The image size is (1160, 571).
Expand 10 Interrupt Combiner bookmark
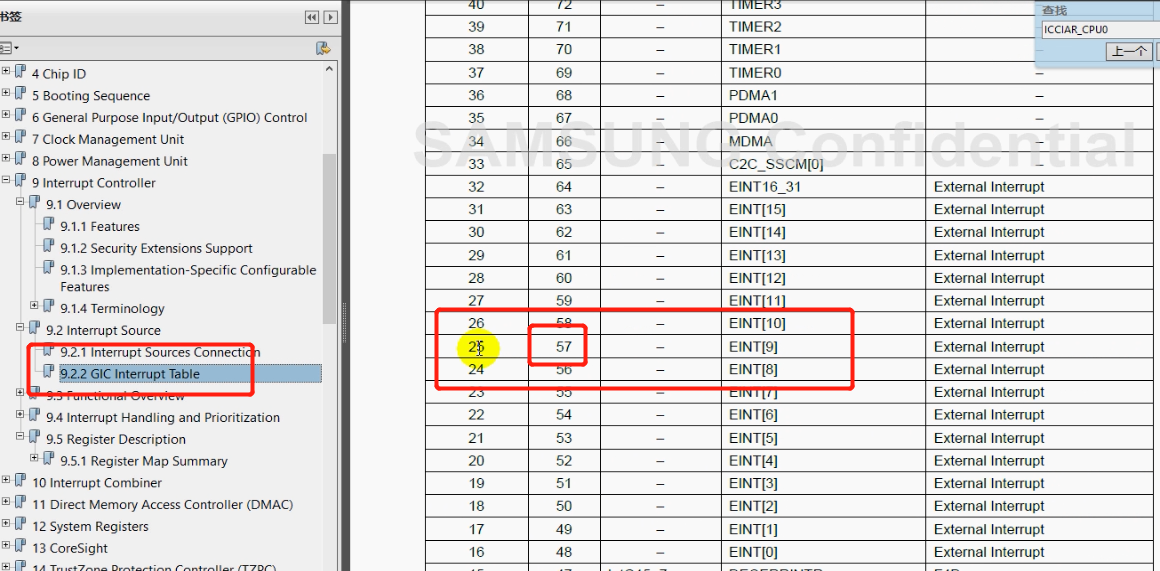pos(6,482)
